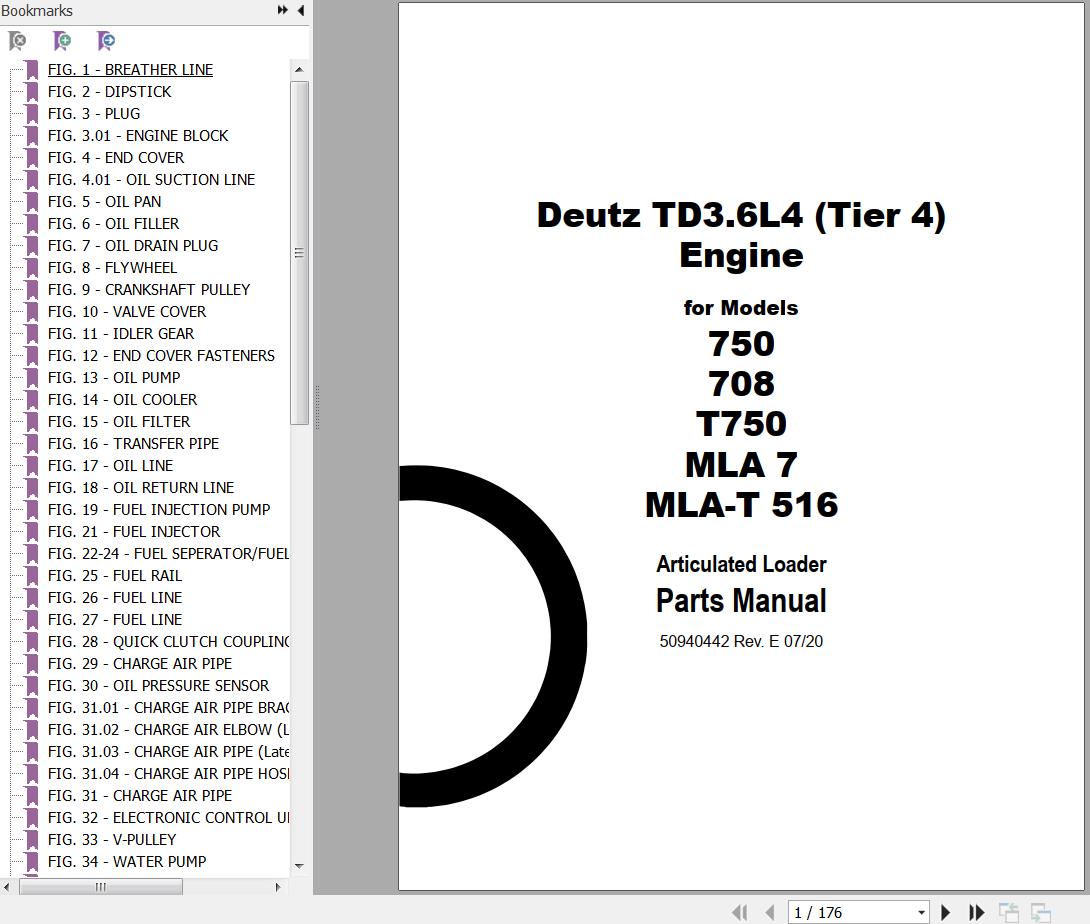Click the Deutz TD3.6L4 (Tier 4) title text

click(741, 215)
